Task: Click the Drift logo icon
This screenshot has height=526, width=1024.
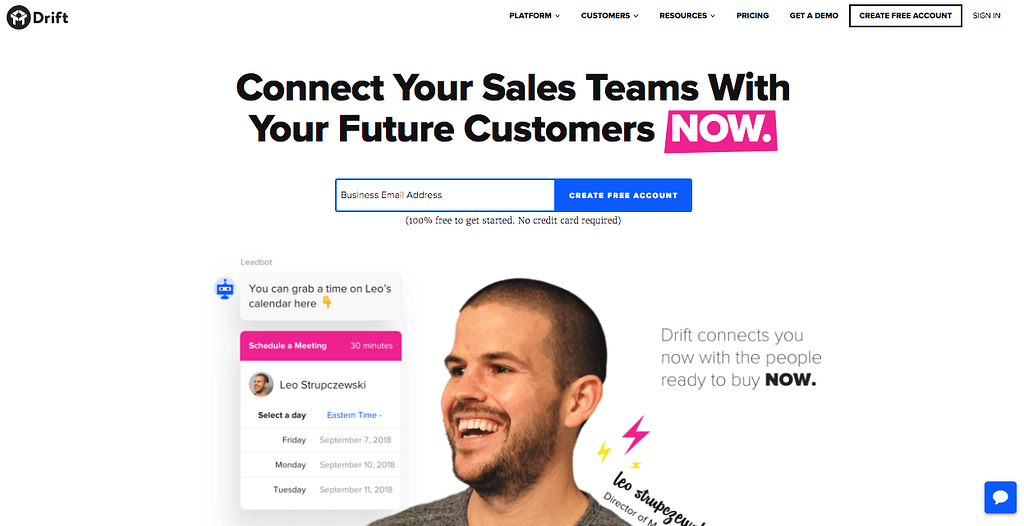Action: pos(19,17)
